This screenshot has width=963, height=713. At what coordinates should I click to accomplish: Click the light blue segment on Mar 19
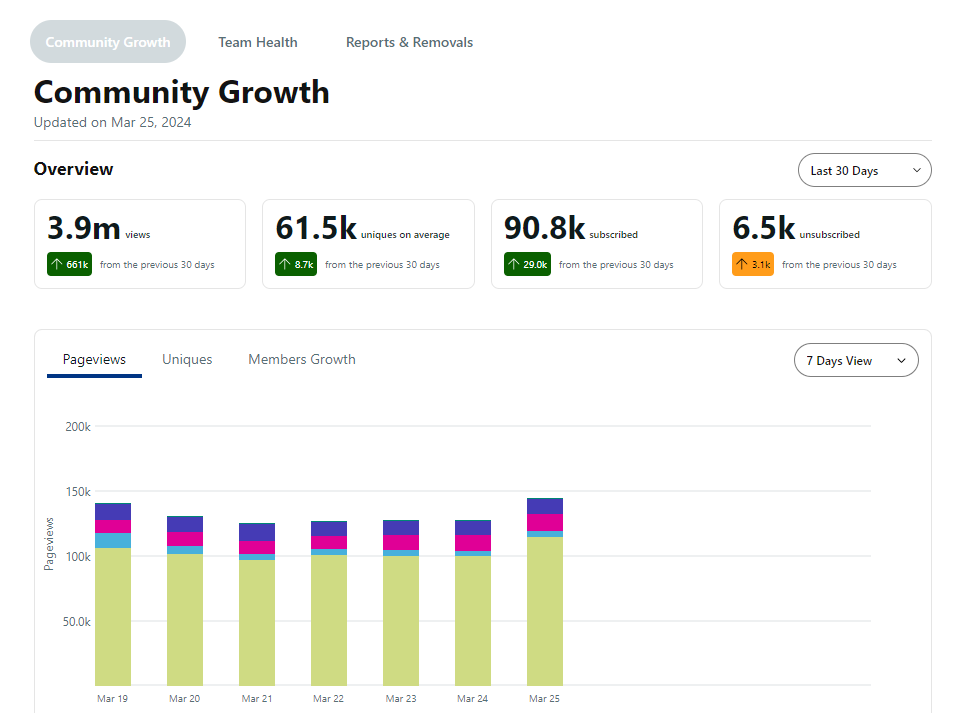113,540
